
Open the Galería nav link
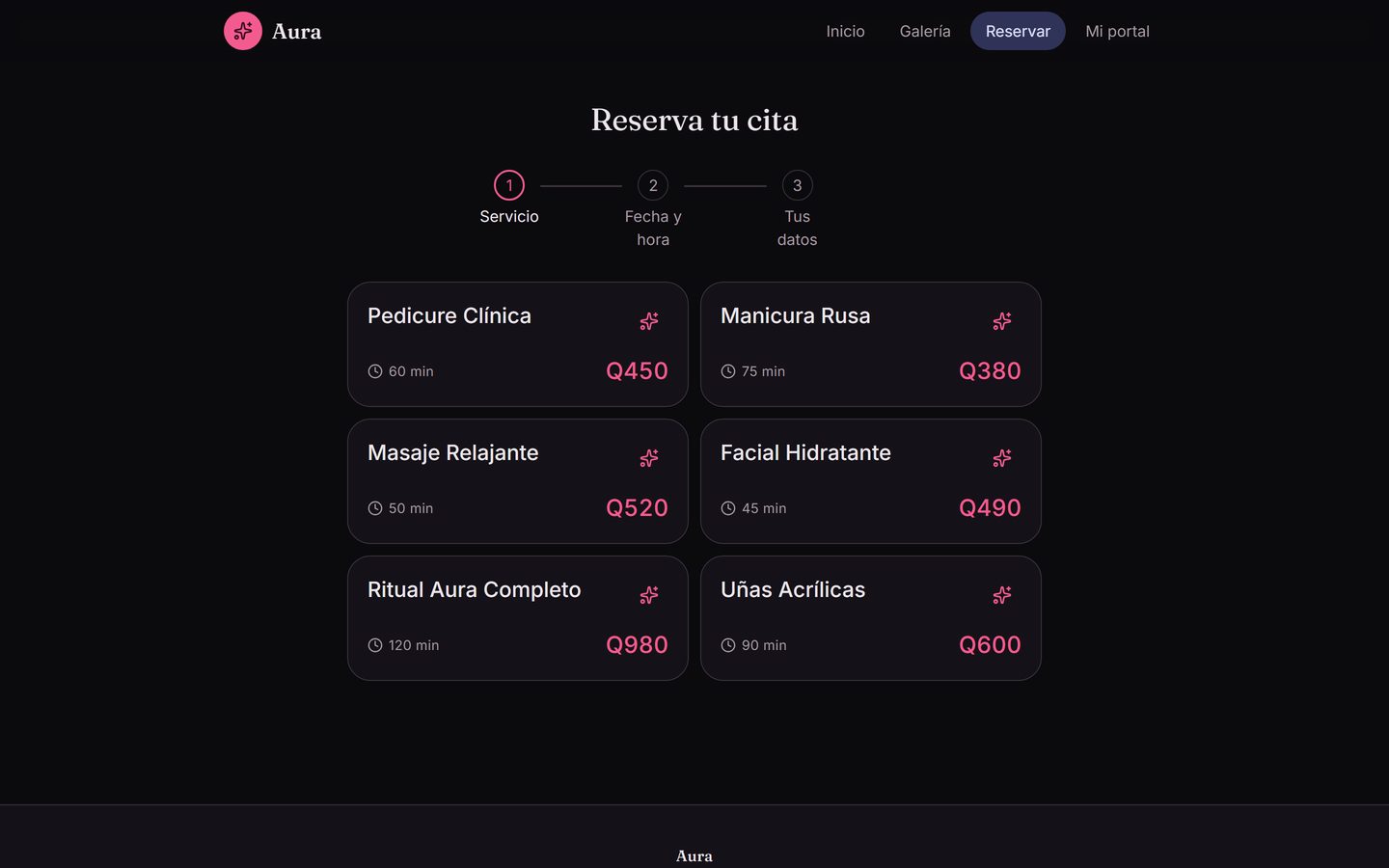pos(925,31)
